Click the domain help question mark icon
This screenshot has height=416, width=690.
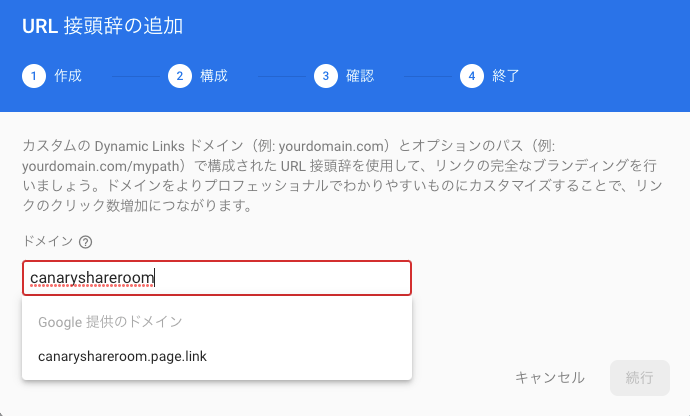(85, 242)
